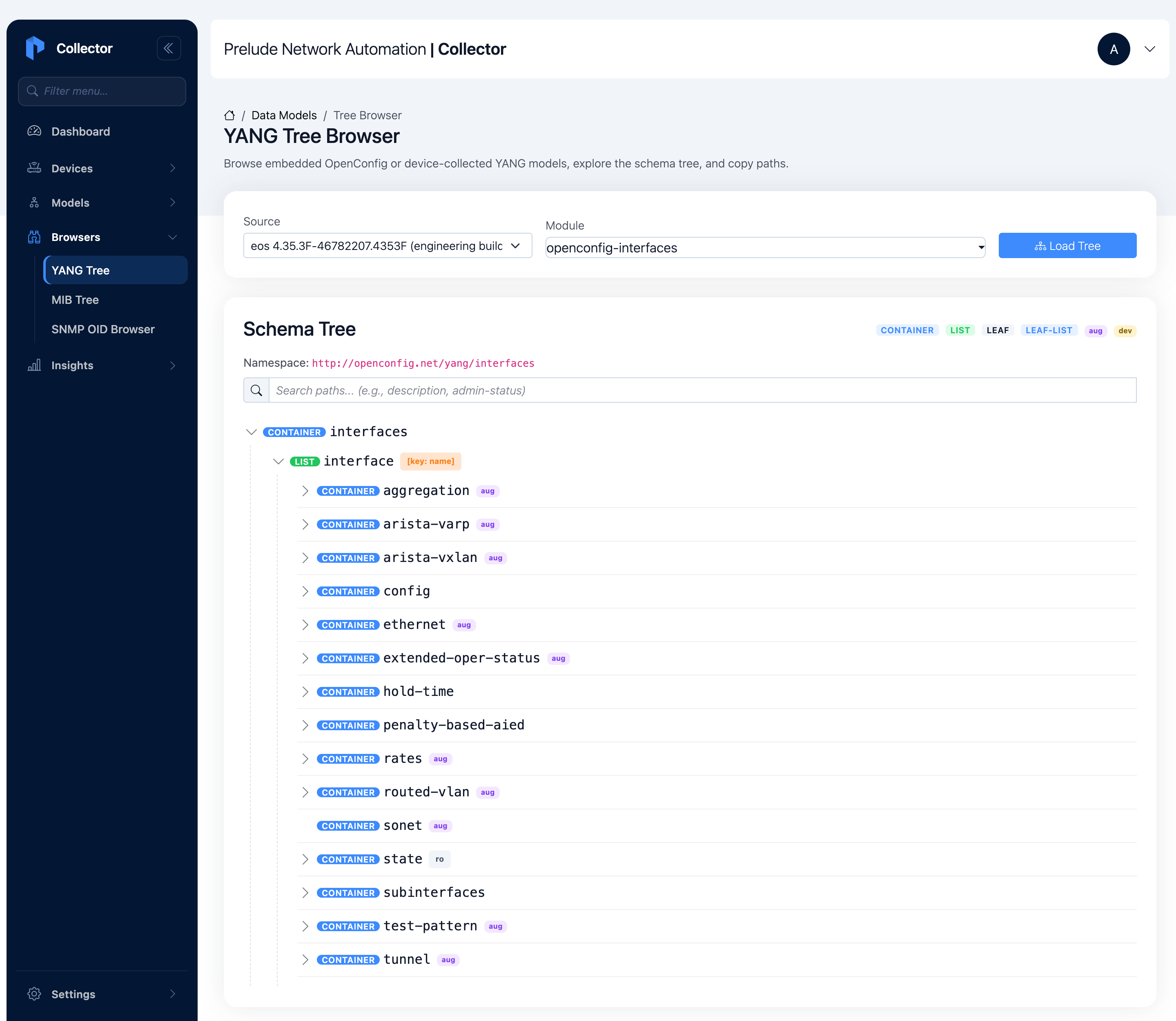1176x1021 pixels.
Task: Expand the arista-varp container
Action: click(x=305, y=524)
